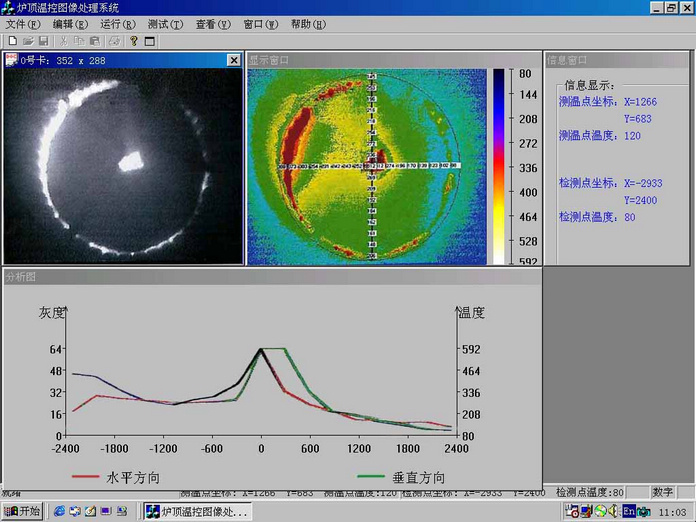696x522 pixels.
Task: Launch Internet Explorer from quick launch
Action: click(59, 511)
